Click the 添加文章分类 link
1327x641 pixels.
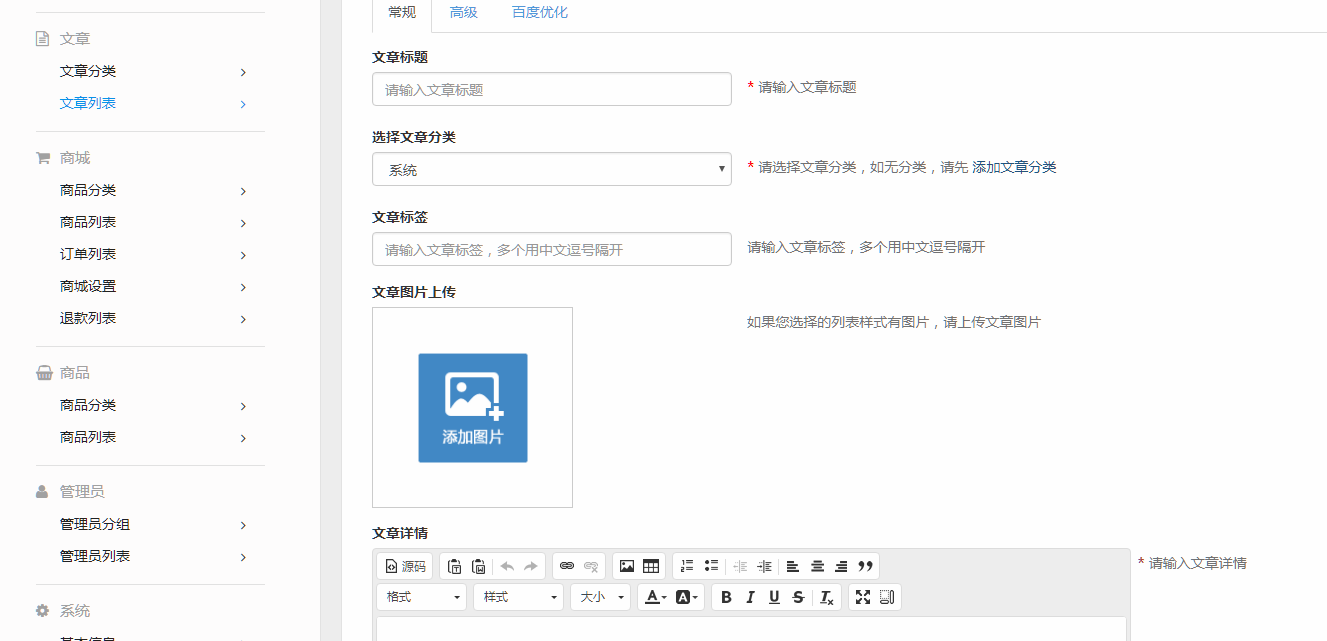pyautogui.click(x=1014, y=167)
